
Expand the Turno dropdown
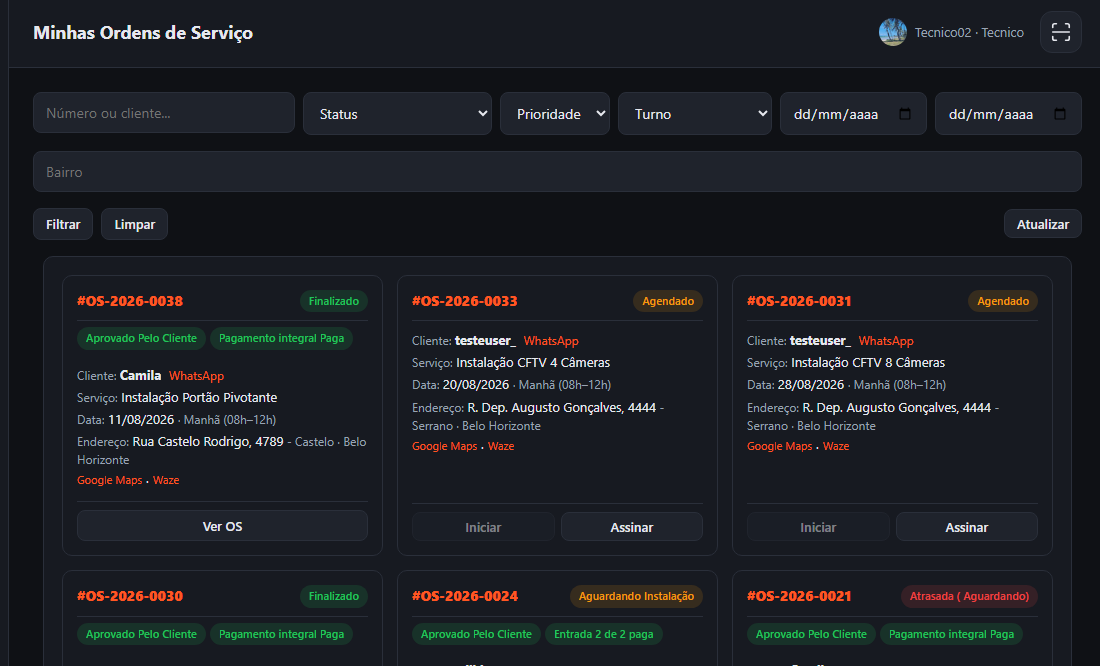695,114
